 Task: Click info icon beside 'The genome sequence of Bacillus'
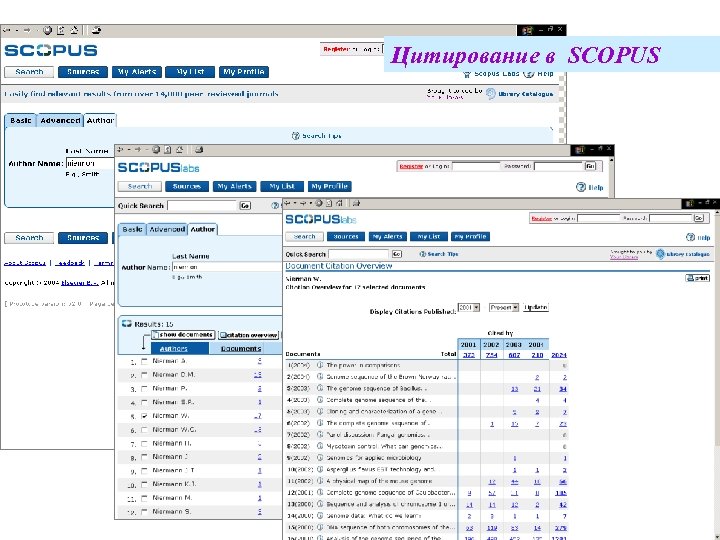320,388
